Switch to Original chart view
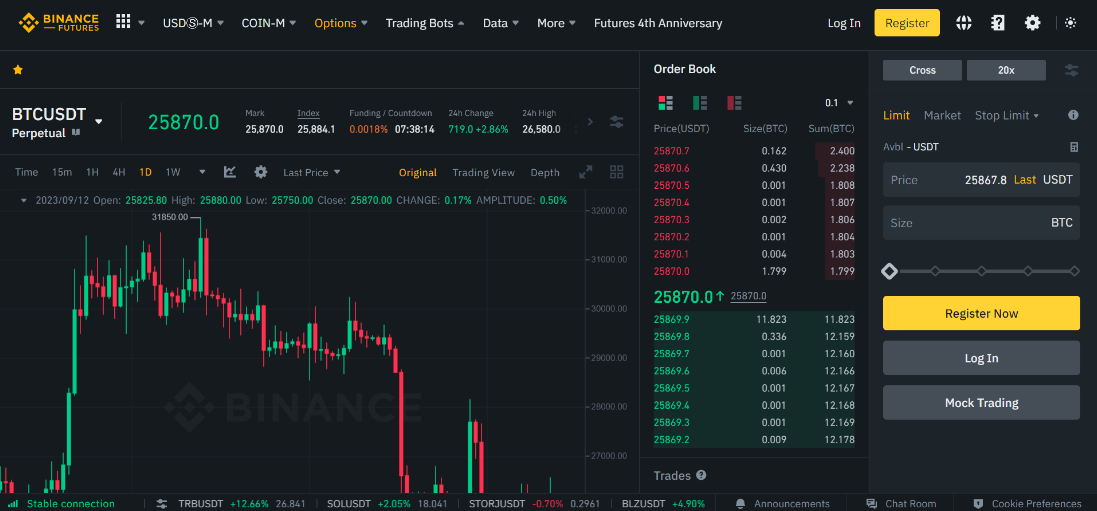The image size is (1097, 511). [418, 172]
